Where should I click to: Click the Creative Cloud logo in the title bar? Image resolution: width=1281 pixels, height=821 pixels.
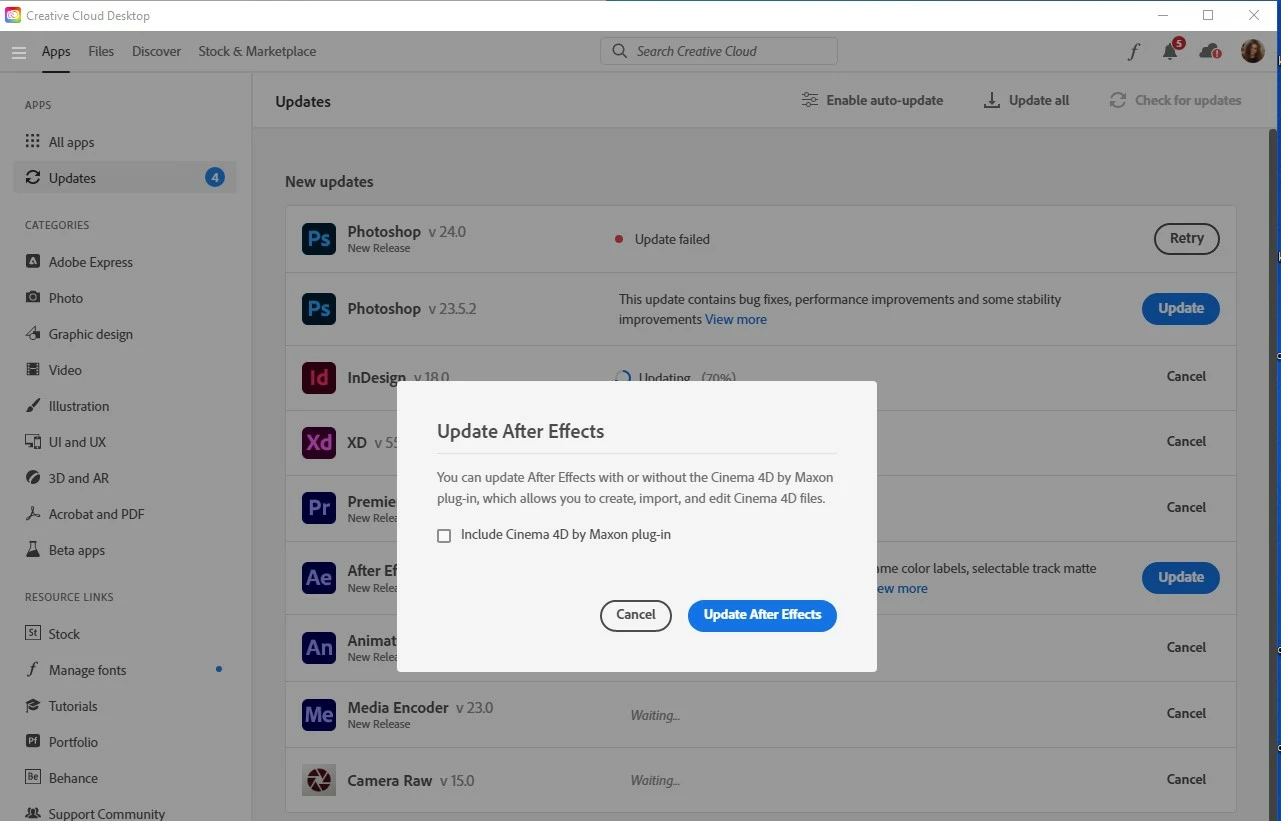13,16
